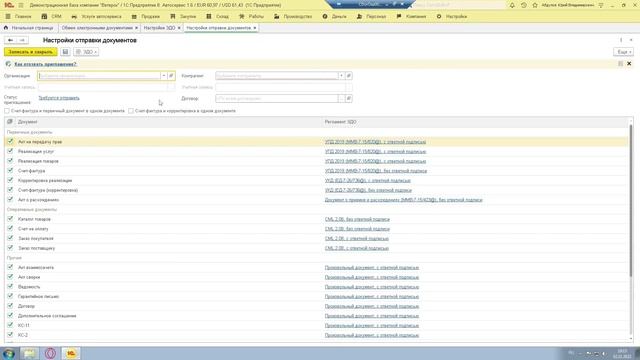Close the Обмен электронными документами tab
Viewport: 640px width, 360px height.
[136, 28]
